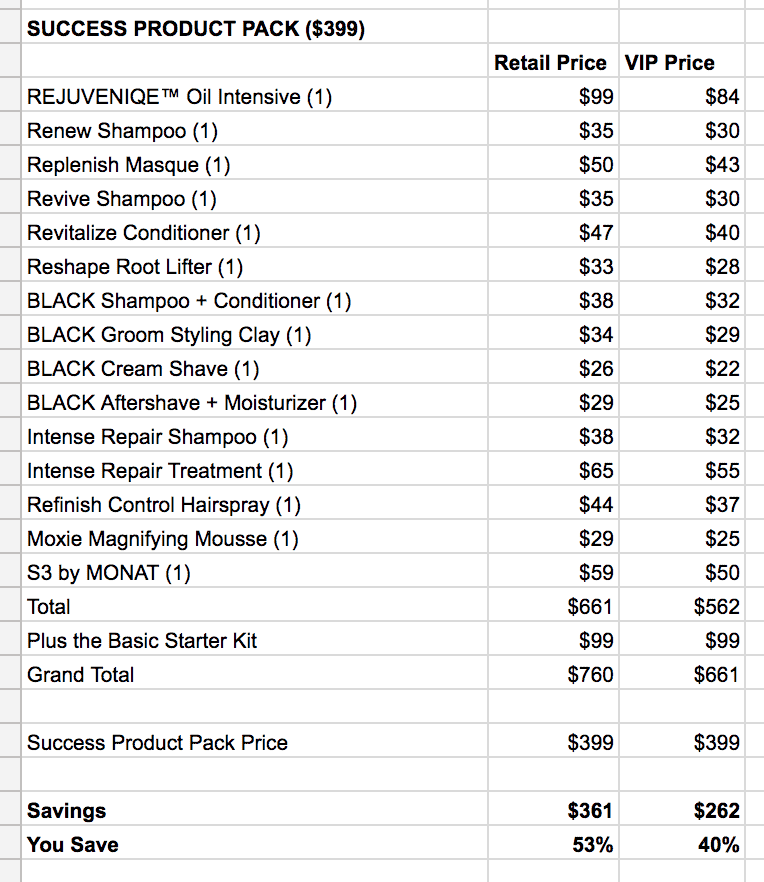Click the Renew Shampoo product cell

click(122, 131)
